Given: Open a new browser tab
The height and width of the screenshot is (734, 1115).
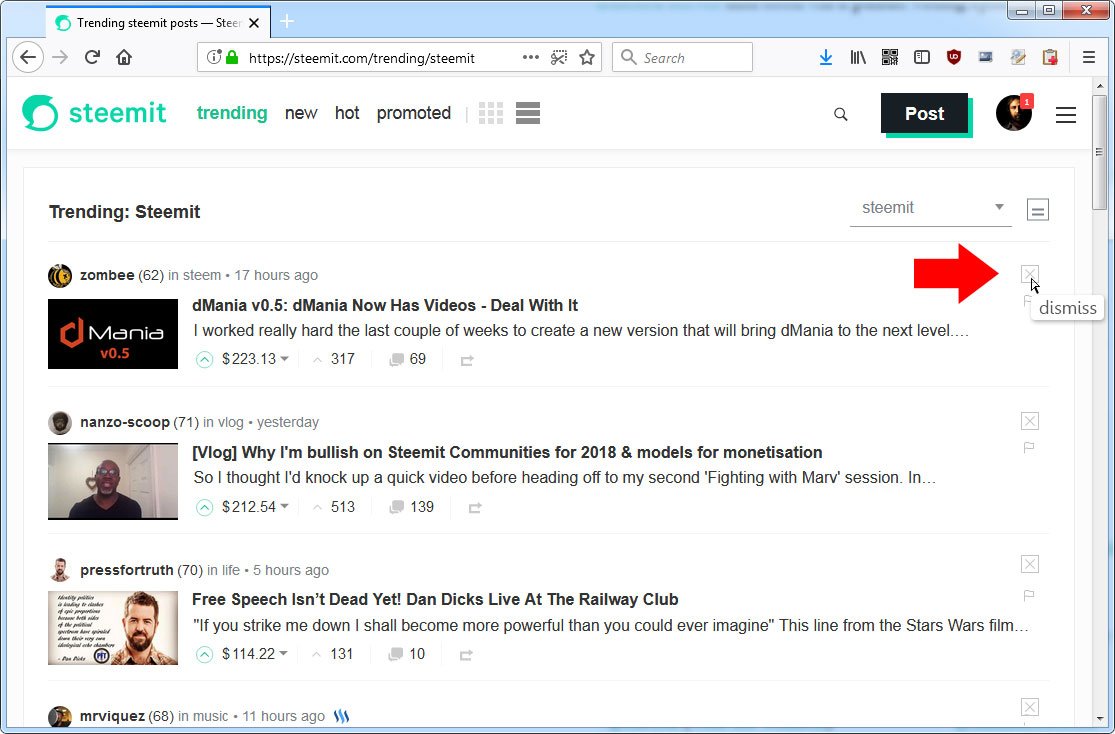Looking at the screenshot, I should [287, 21].
